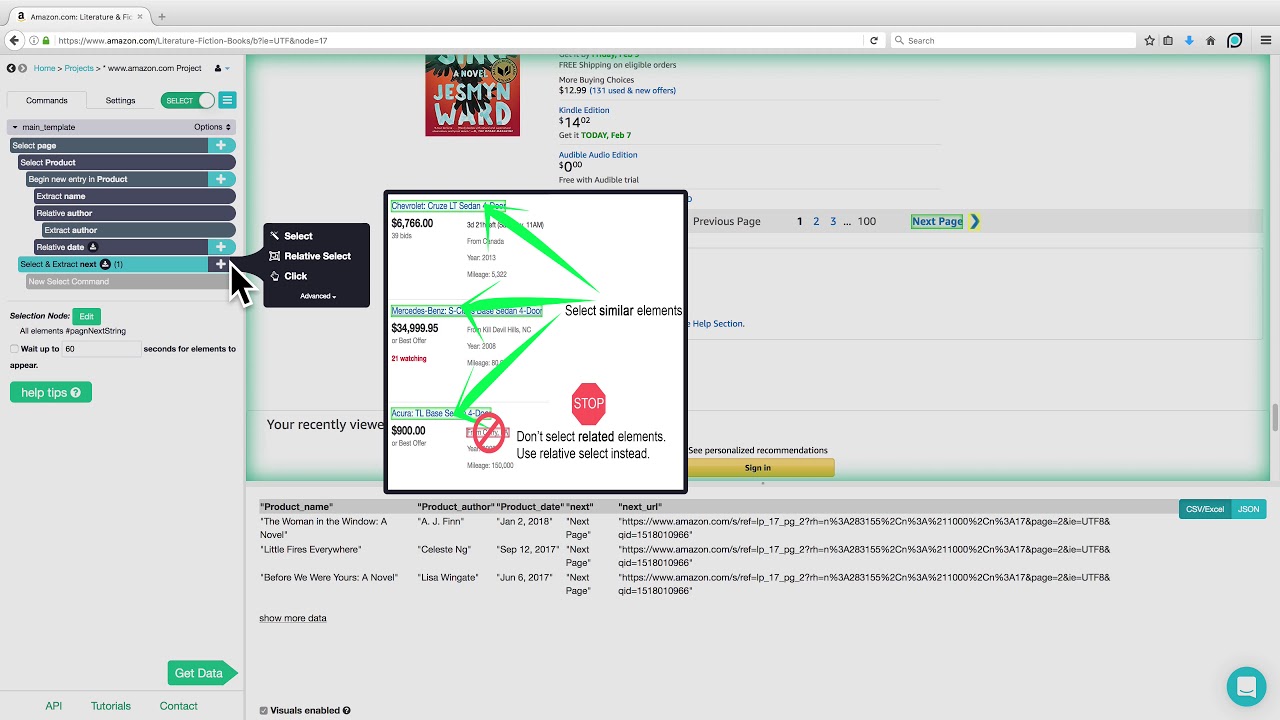The height and width of the screenshot is (720, 1280).
Task: Open the teal hamburger menu beside SELECT
Action: coord(227,100)
